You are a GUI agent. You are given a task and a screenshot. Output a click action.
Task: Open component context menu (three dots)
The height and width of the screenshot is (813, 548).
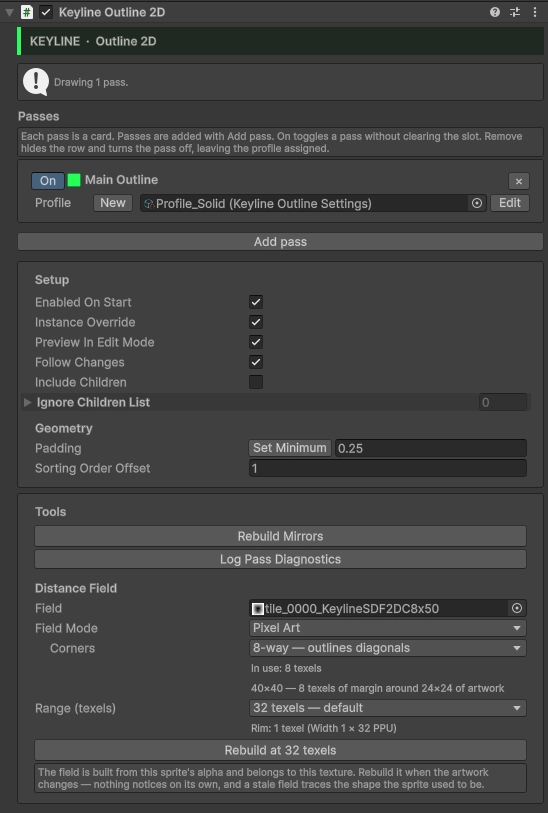(535, 12)
